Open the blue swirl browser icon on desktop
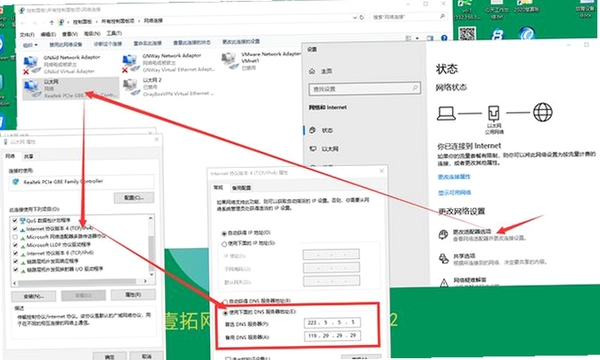600x360 pixels. [527, 34]
